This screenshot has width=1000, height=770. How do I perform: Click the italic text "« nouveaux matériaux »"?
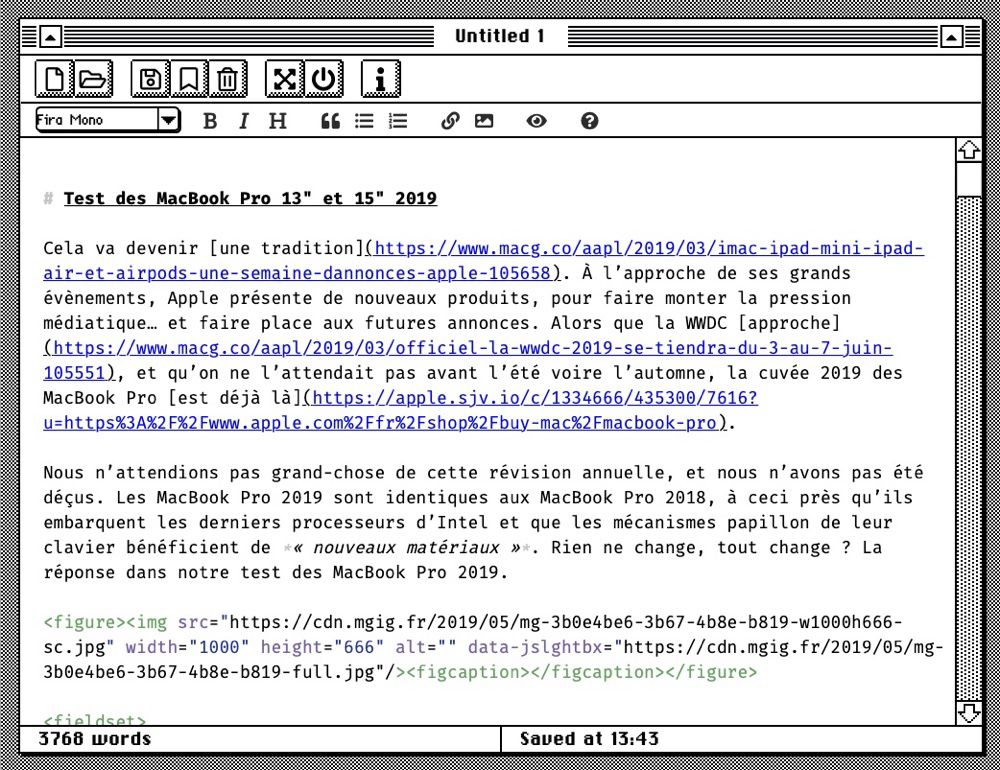406,547
